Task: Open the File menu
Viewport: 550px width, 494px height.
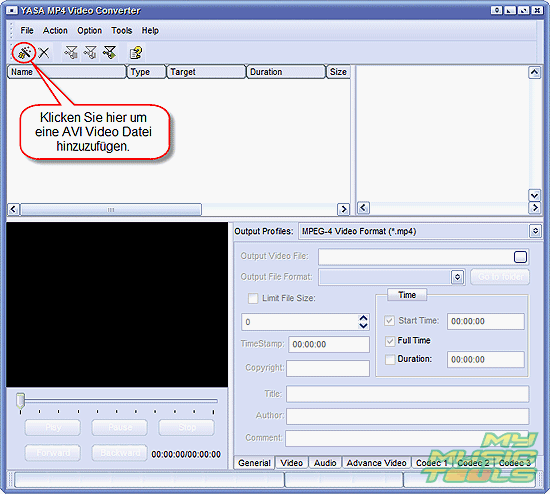Action: [x=27, y=31]
